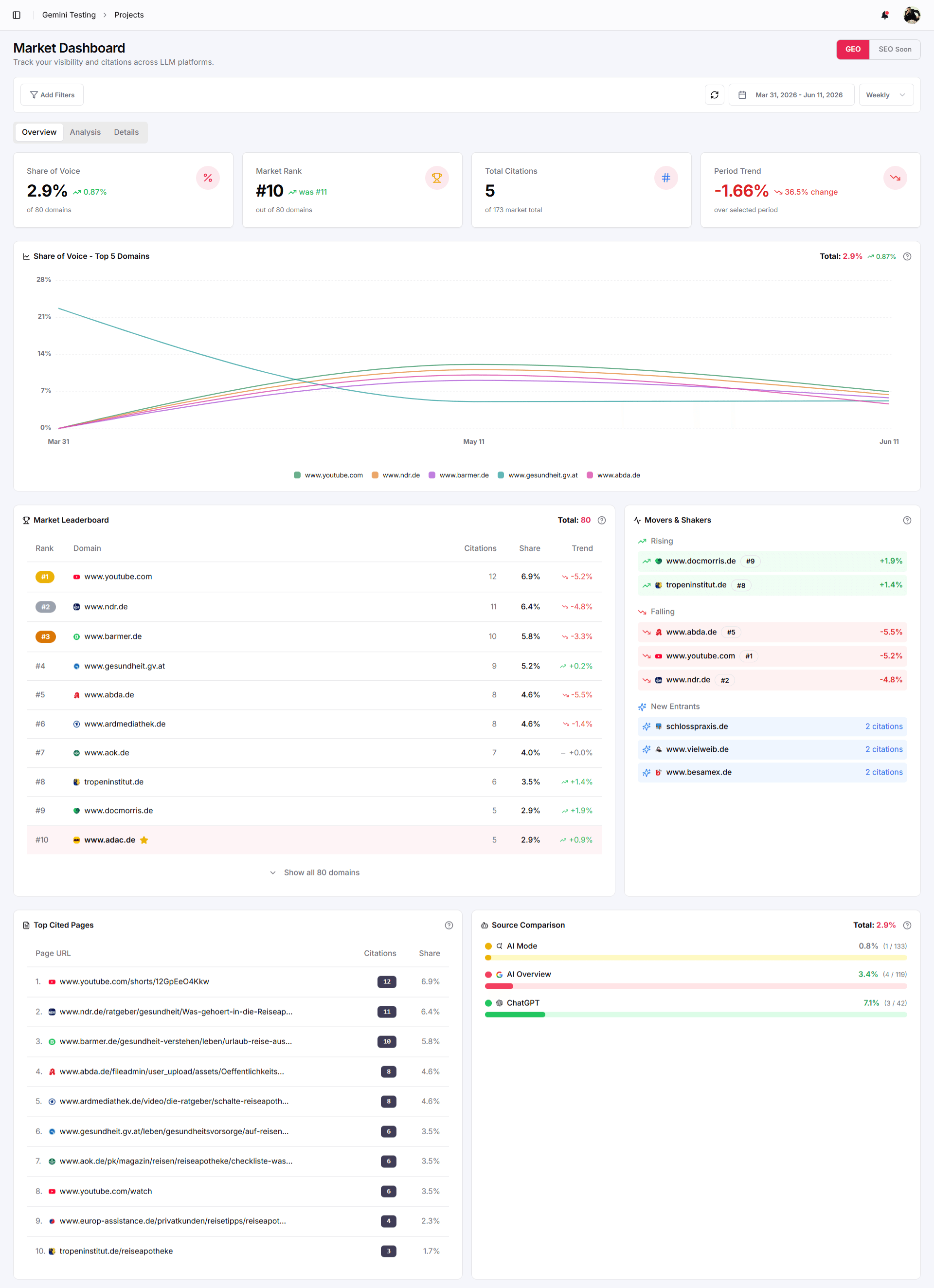The height and width of the screenshot is (1288, 934).
Task: Toggle www.youtube.com legend series
Action: pyautogui.click(x=328, y=475)
